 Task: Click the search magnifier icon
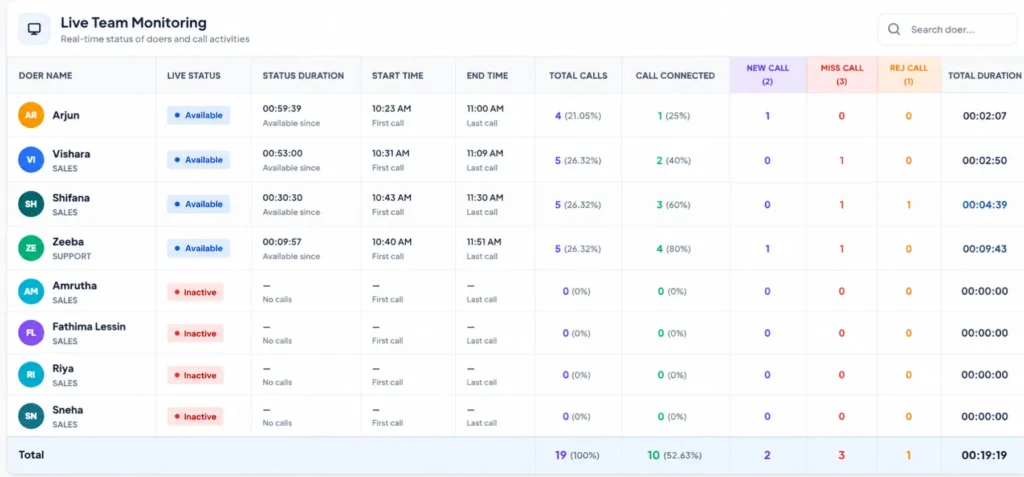894,29
